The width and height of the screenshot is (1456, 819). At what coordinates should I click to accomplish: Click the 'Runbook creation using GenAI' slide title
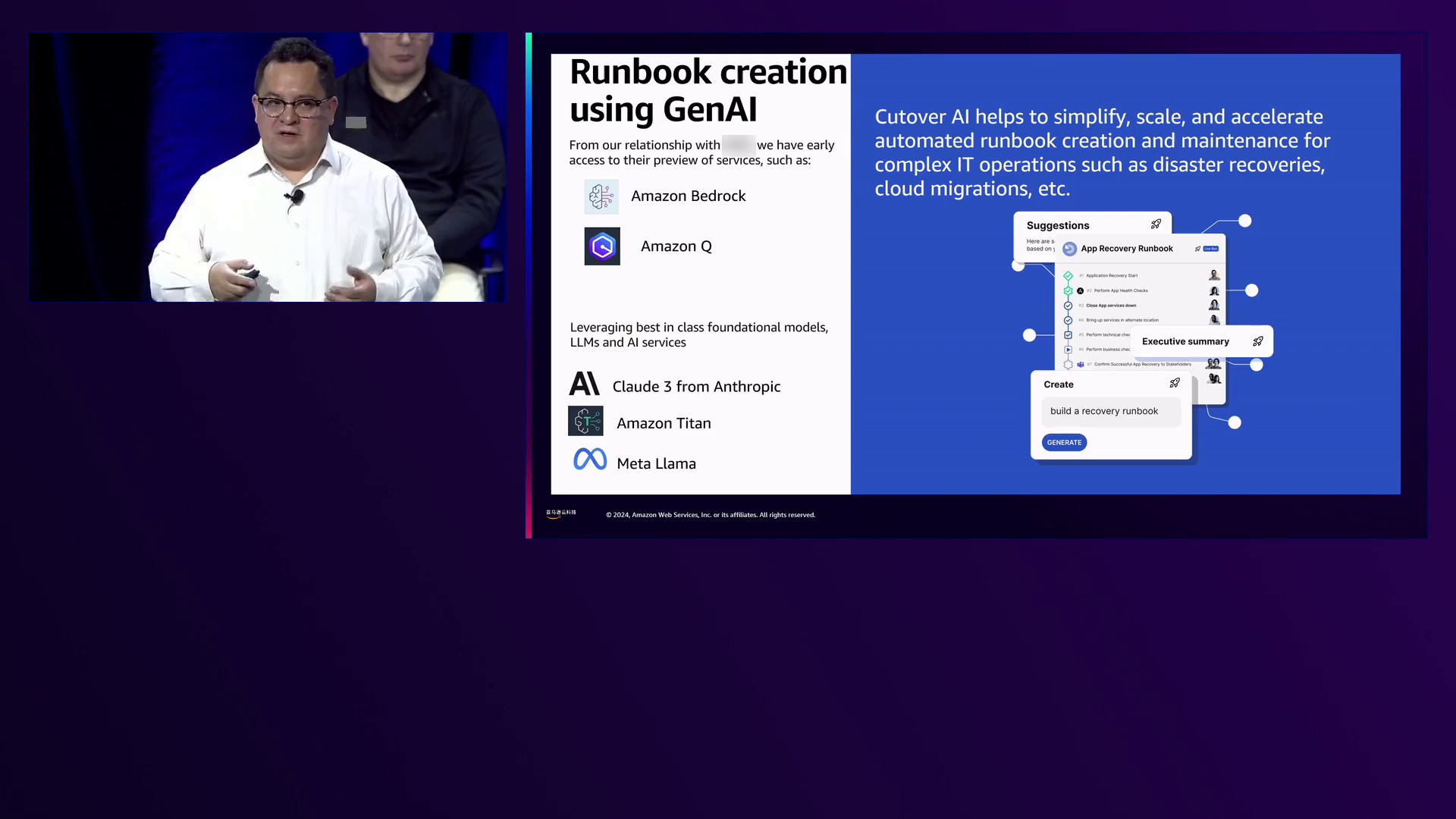(x=708, y=90)
